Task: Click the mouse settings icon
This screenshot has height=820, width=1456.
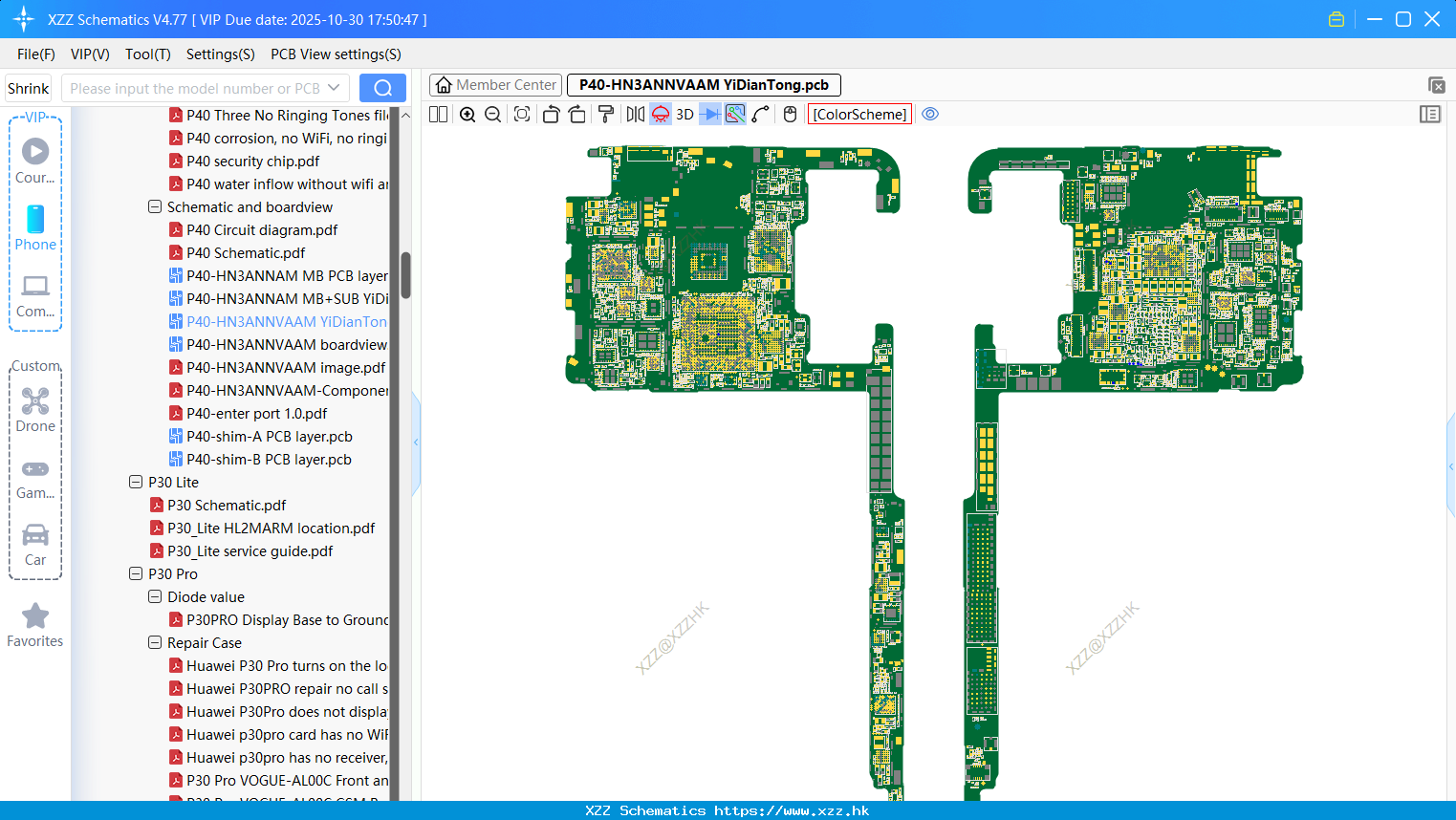Action: tap(790, 114)
